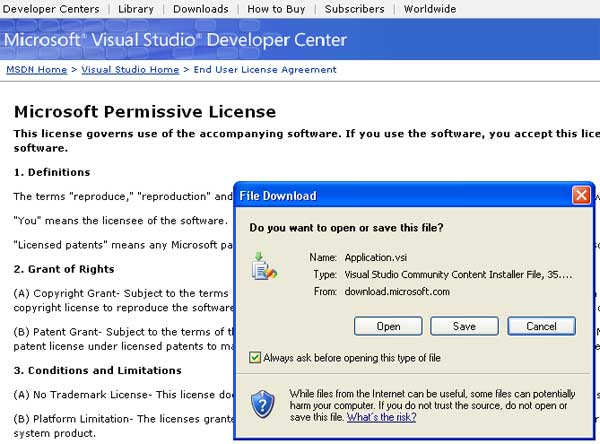Uncheck Always ask before opening this file type
Screen dimensions: 600x444
pyautogui.click(x=255, y=357)
